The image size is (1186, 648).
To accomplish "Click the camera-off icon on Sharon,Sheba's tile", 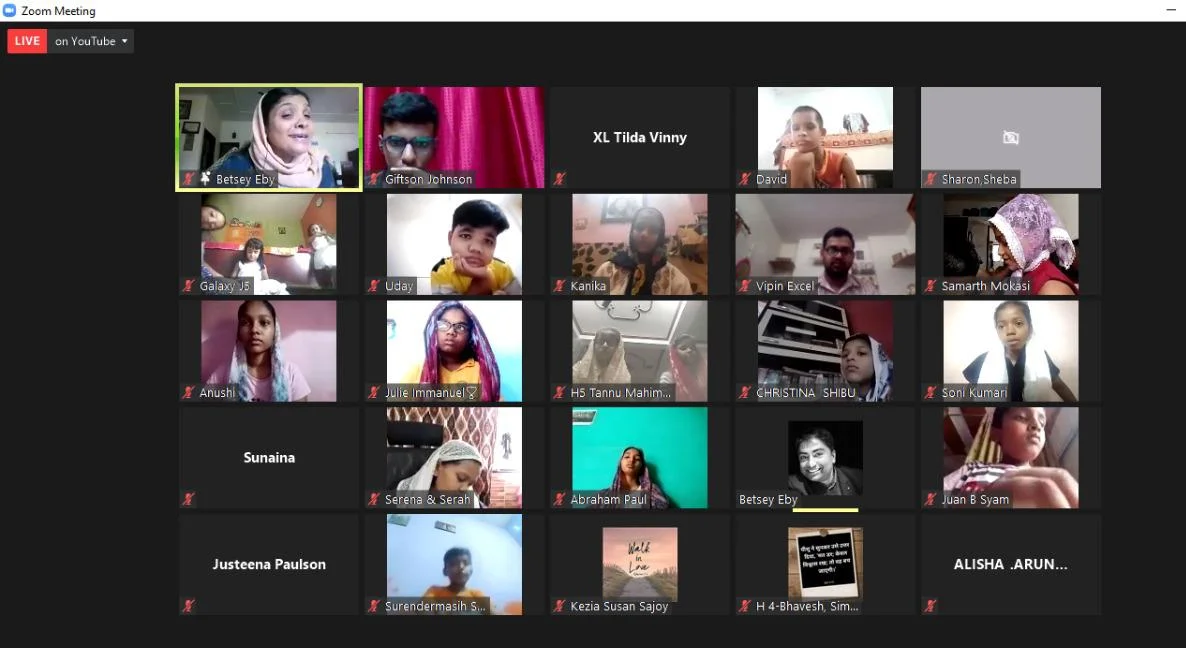I will pyautogui.click(x=1010, y=138).
